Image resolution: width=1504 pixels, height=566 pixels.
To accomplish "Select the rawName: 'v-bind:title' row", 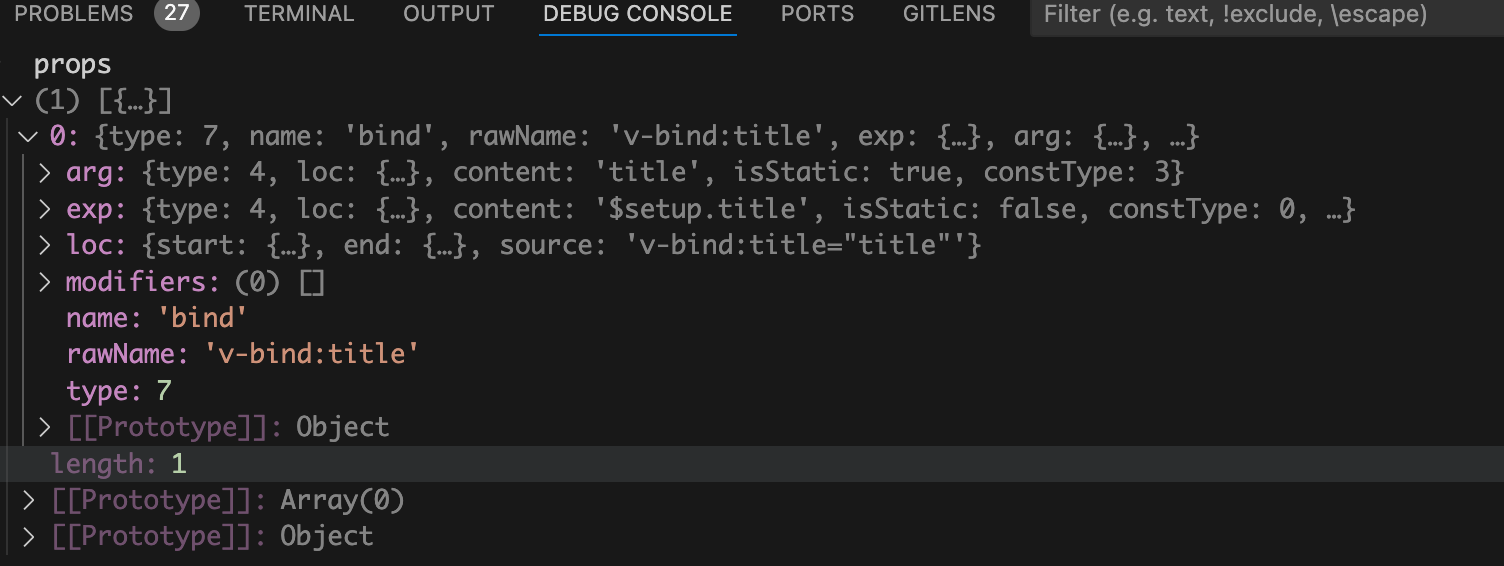I will coord(241,355).
